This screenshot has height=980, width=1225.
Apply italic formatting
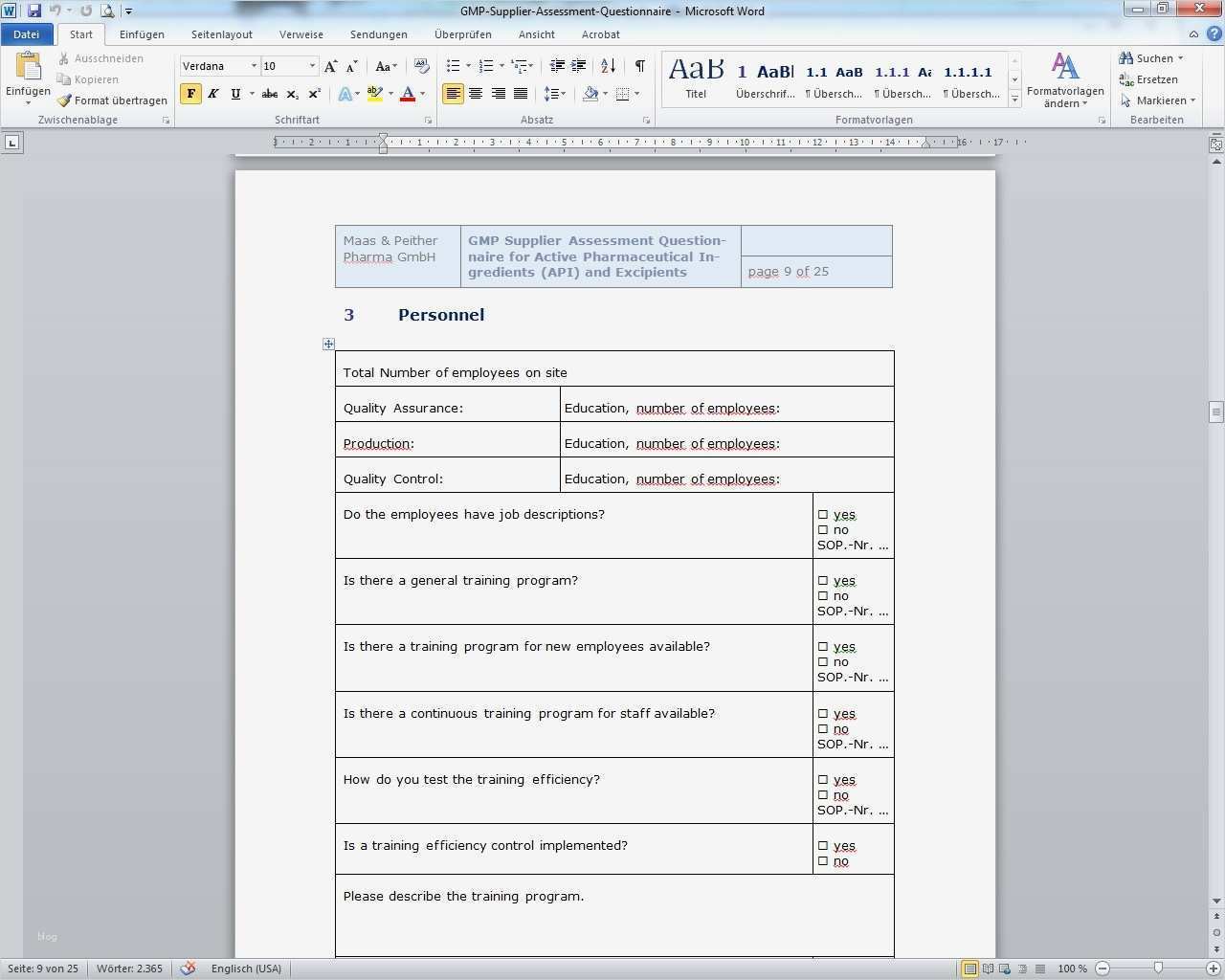(x=212, y=94)
